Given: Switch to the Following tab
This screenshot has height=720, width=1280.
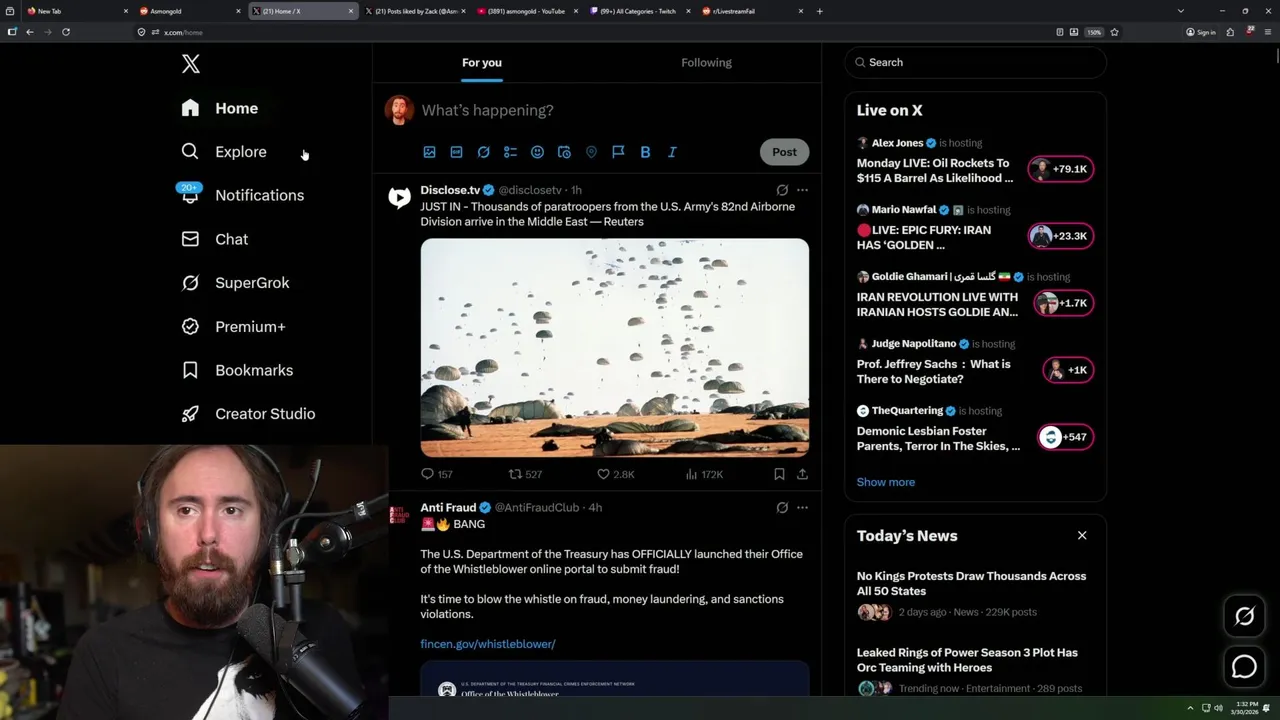Looking at the screenshot, I should click(x=706, y=62).
